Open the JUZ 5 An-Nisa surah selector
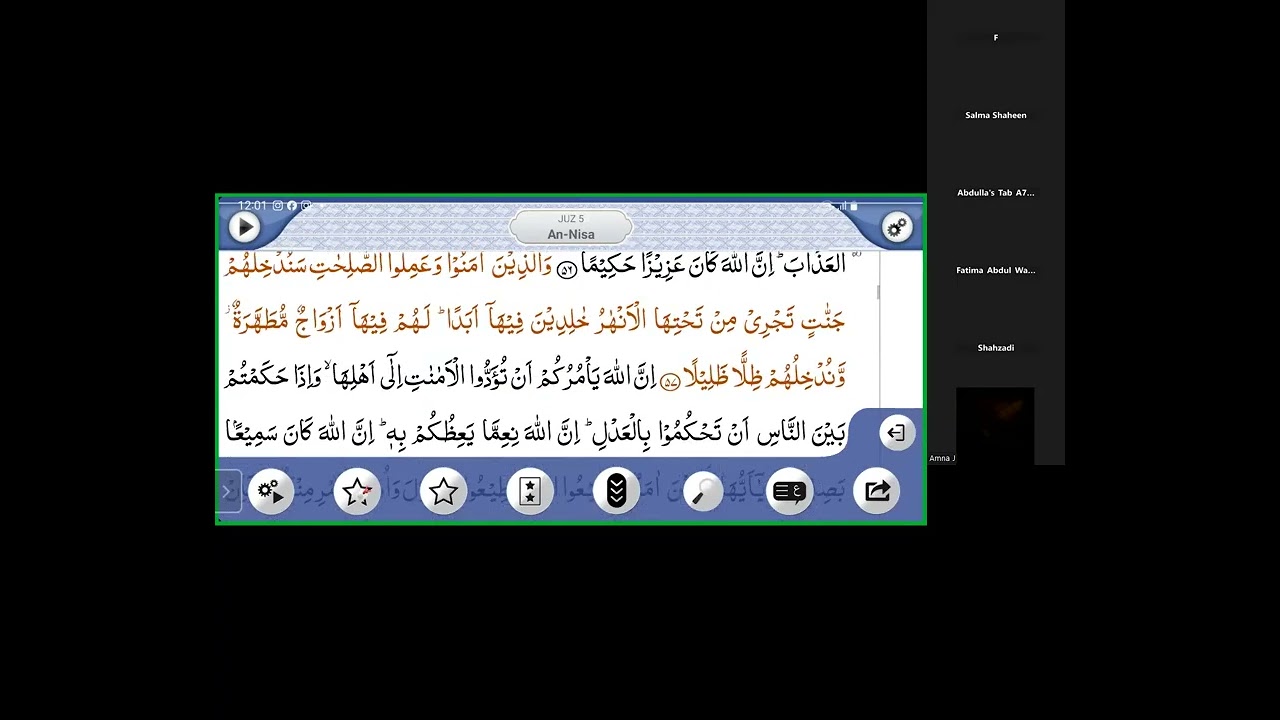 (571, 227)
